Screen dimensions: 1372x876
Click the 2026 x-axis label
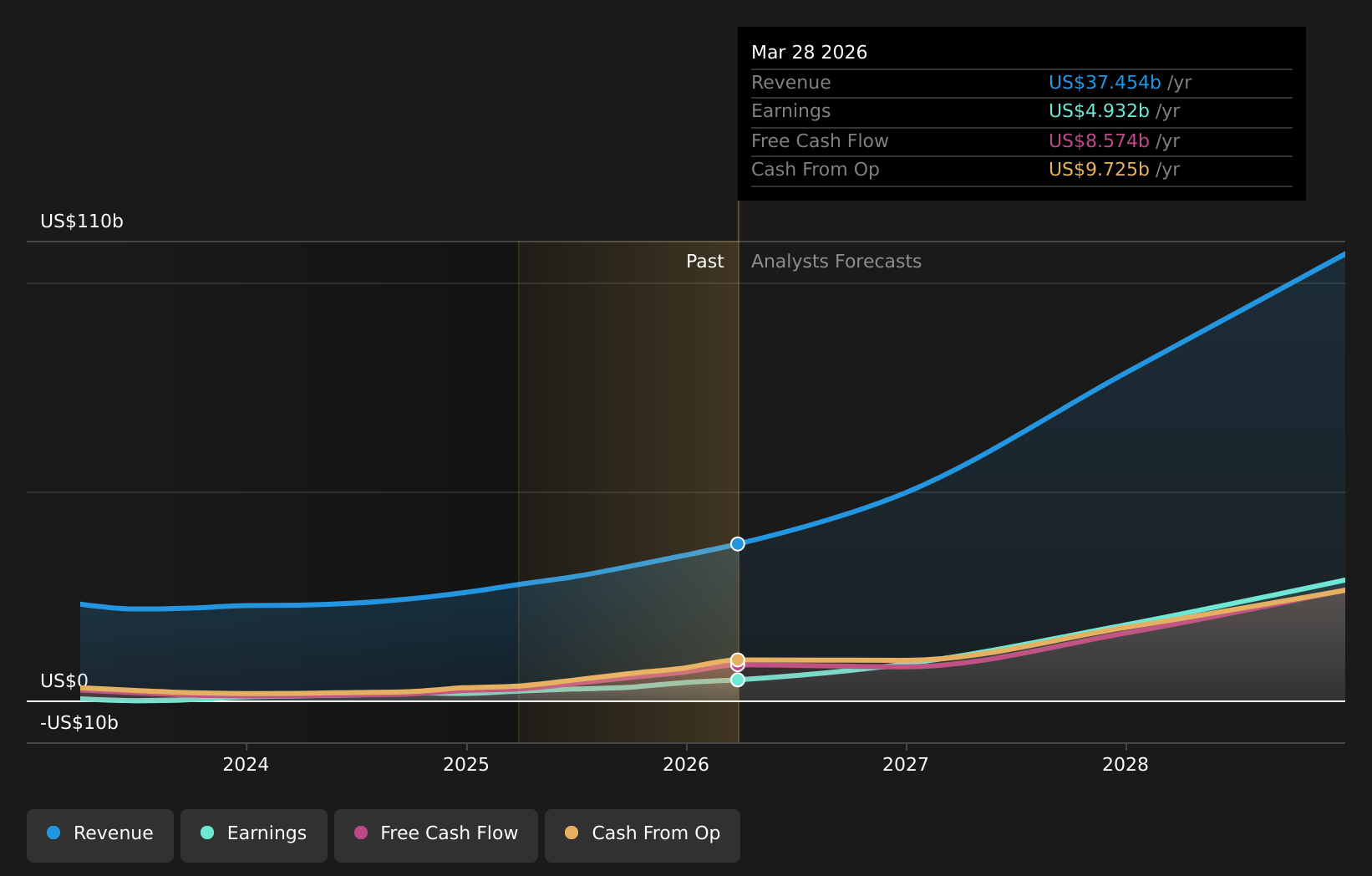coord(686,765)
